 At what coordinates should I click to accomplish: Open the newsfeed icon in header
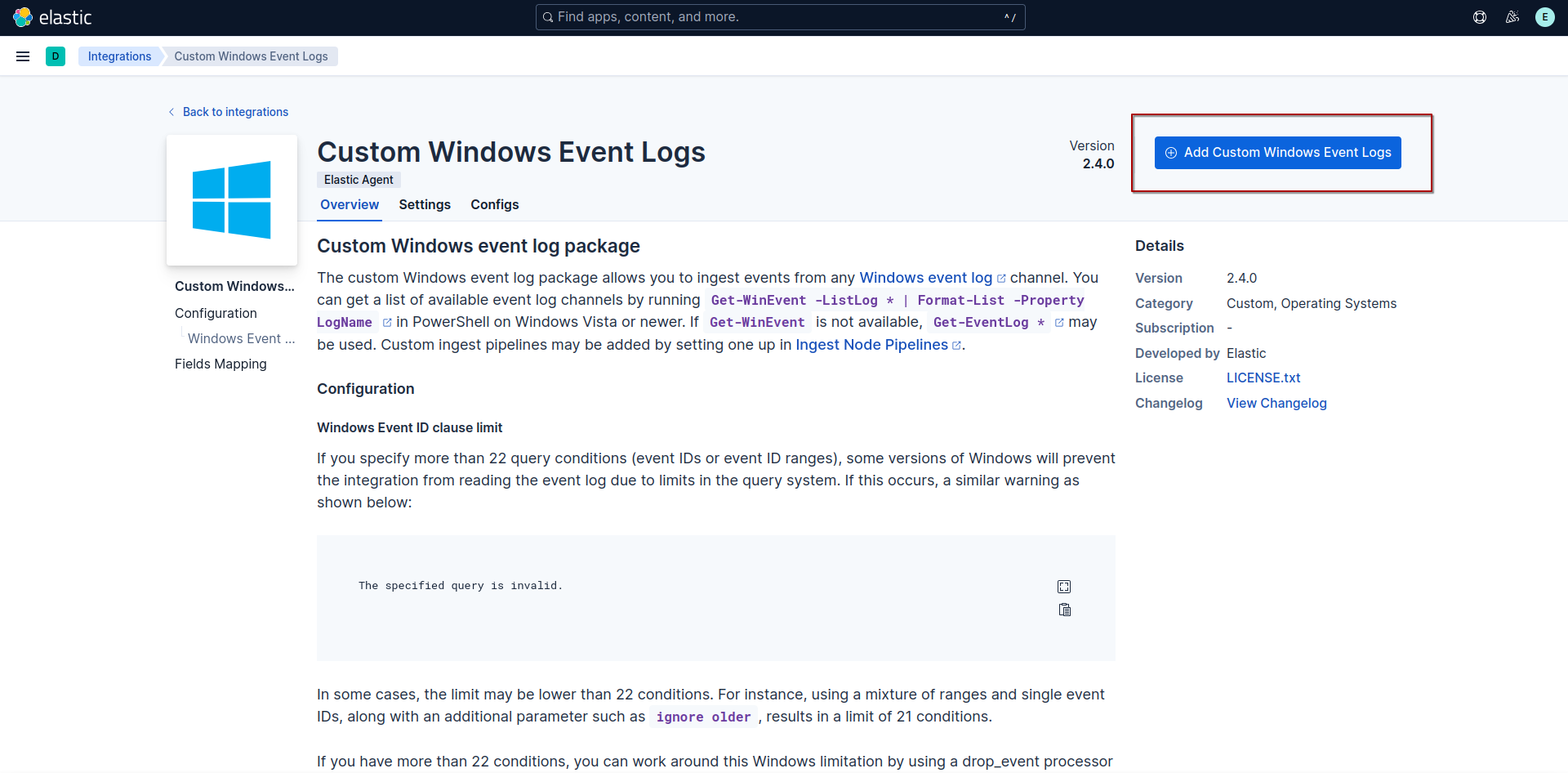pos(1512,17)
